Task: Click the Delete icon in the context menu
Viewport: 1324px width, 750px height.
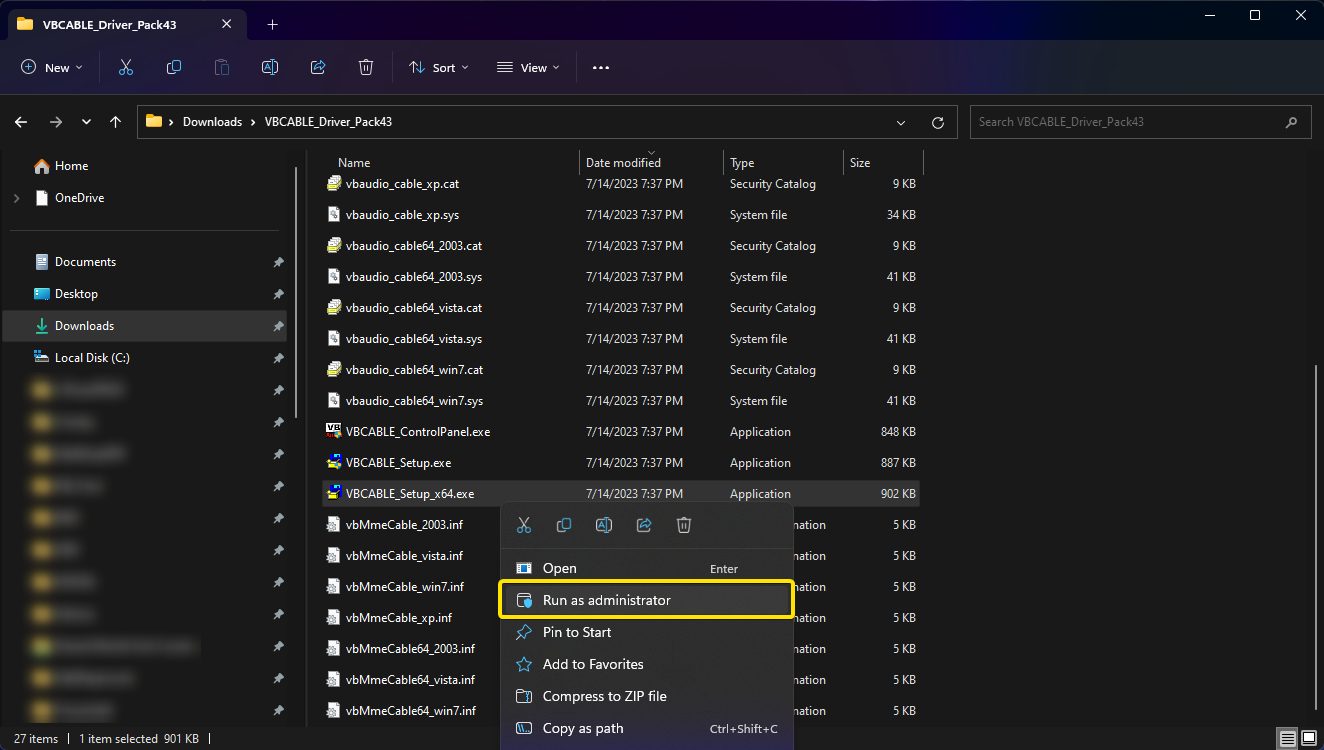Action: 684,525
